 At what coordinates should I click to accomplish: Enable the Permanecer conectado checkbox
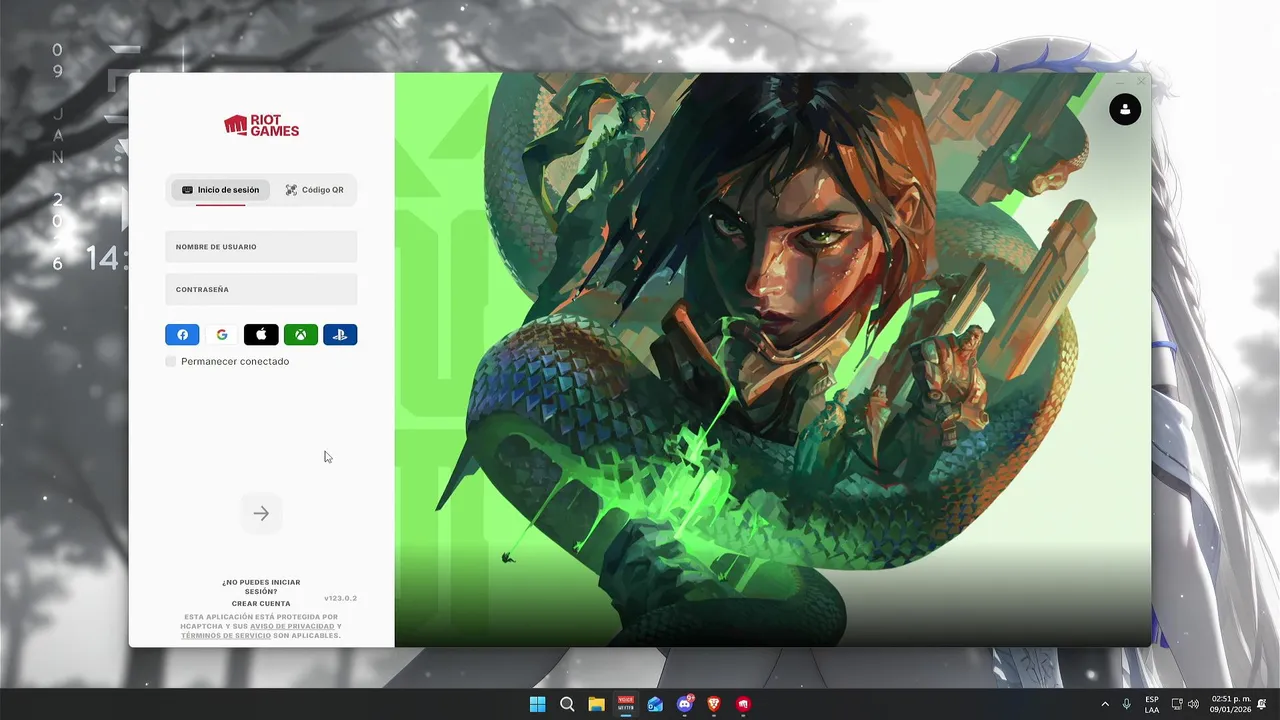(x=171, y=361)
